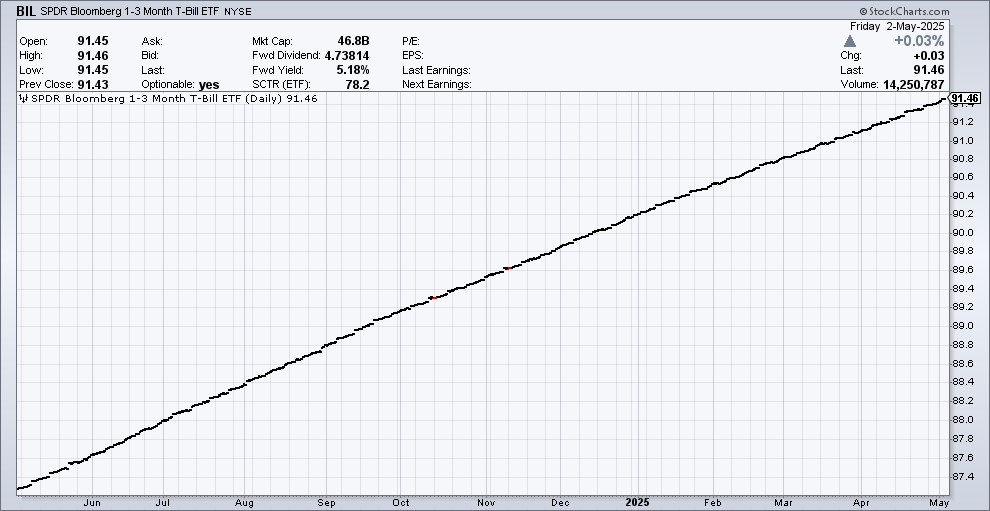
Task: Click the 89.0 price axis label
Action: tap(962, 326)
